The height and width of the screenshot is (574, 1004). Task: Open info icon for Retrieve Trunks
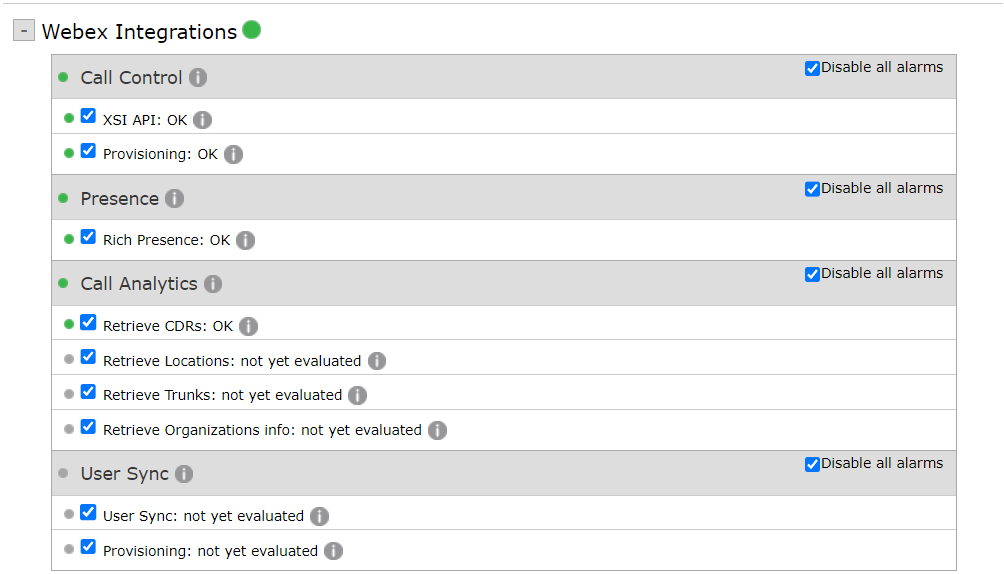(x=357, y=395)
